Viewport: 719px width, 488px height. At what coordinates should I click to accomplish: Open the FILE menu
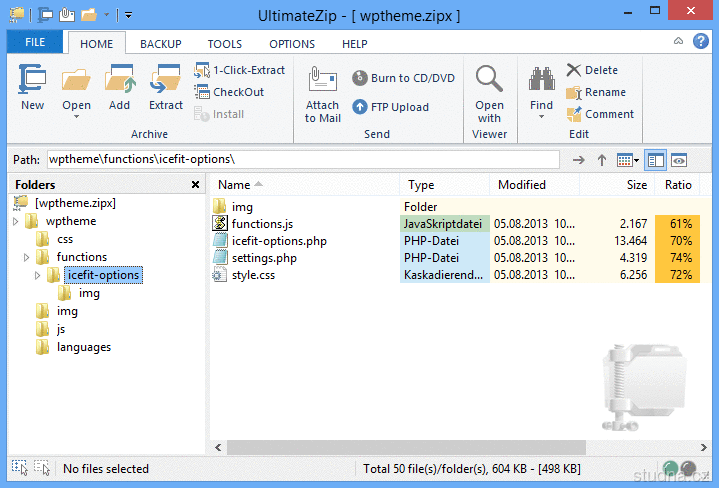click(35, 43)
